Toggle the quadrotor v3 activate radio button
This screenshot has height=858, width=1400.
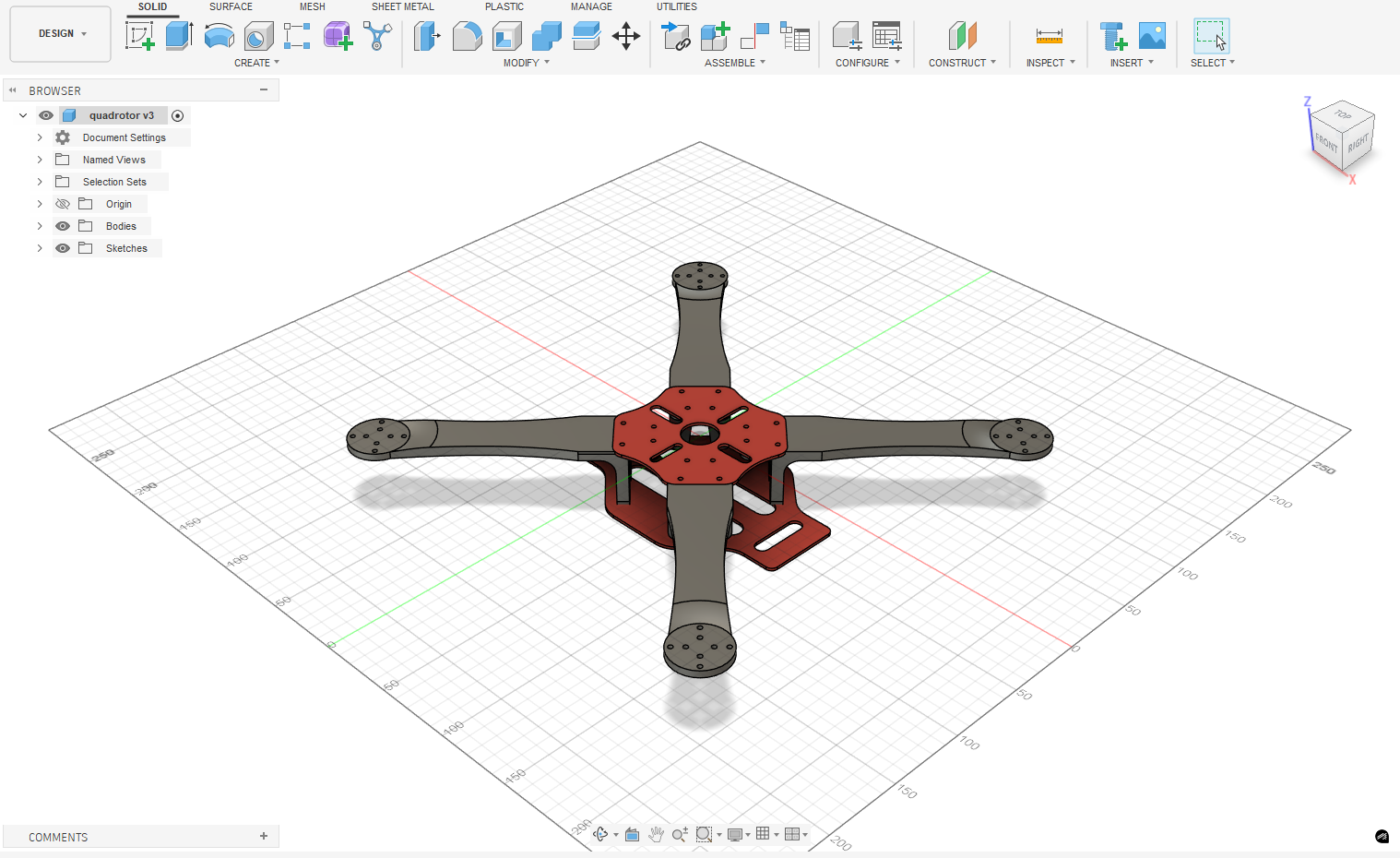[178, 115]
